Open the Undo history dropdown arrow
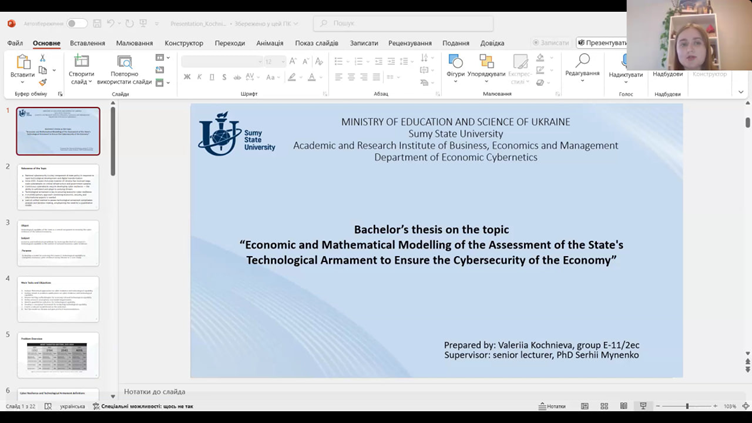 119,24
